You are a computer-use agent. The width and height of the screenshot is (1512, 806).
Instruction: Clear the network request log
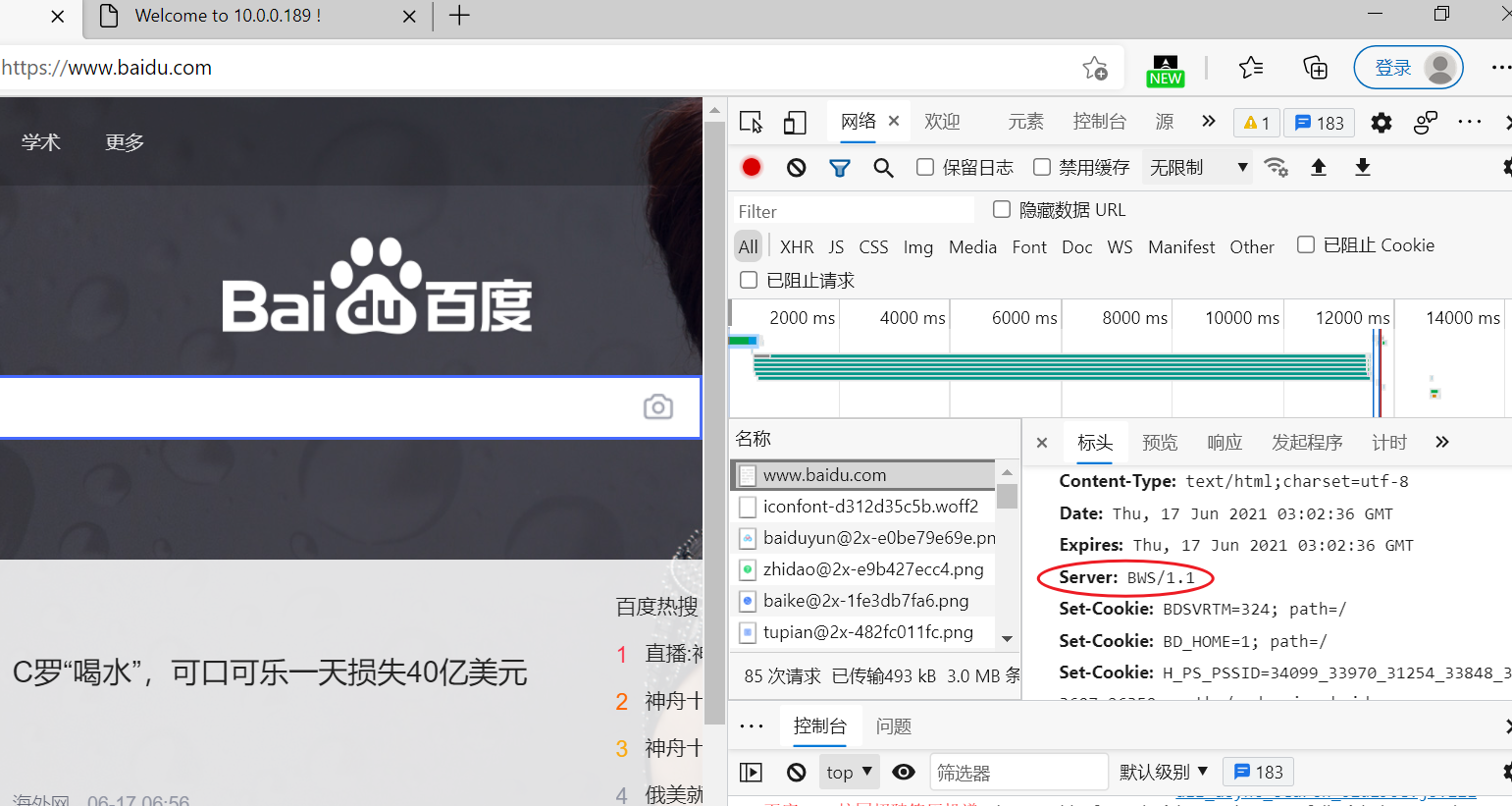coord(795,167)
